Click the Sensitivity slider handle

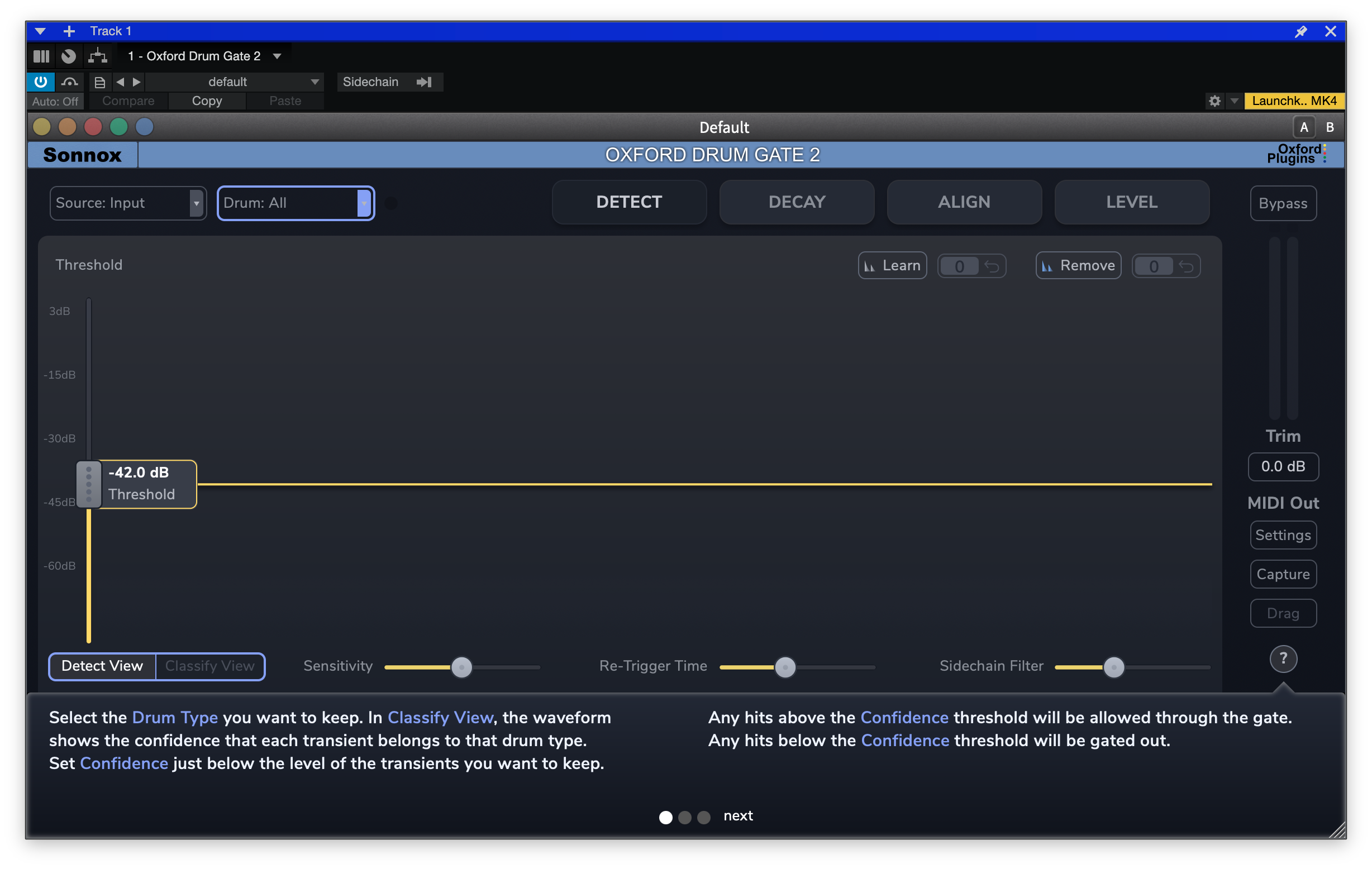coord(461,667)
